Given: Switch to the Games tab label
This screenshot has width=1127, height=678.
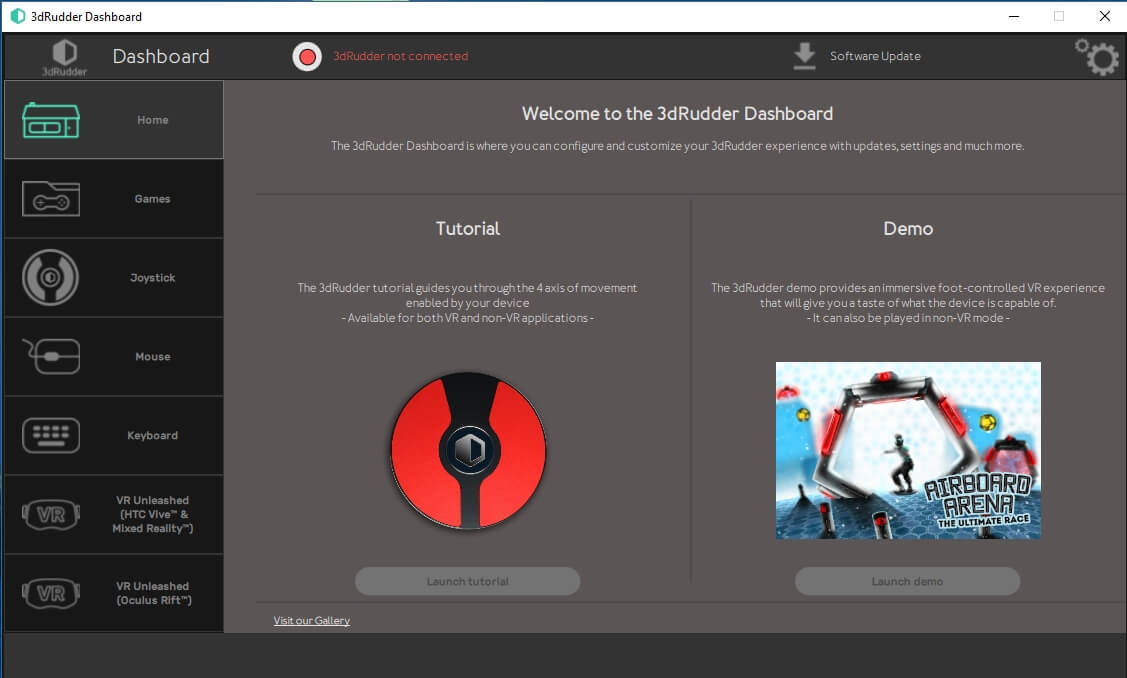Looking at the screenshot, I should coord(153,199).
